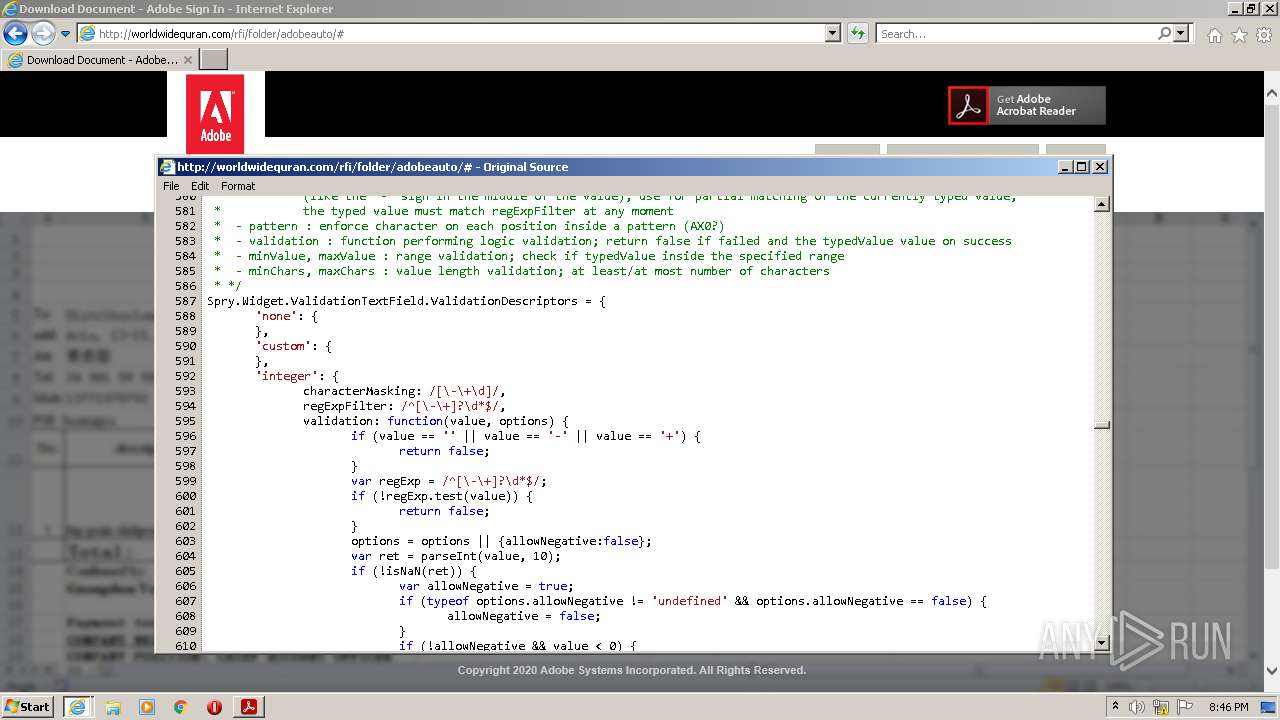Minimize the Original Source window
This screenshot has width=1280, height=720.
[x=1065, y=167]
